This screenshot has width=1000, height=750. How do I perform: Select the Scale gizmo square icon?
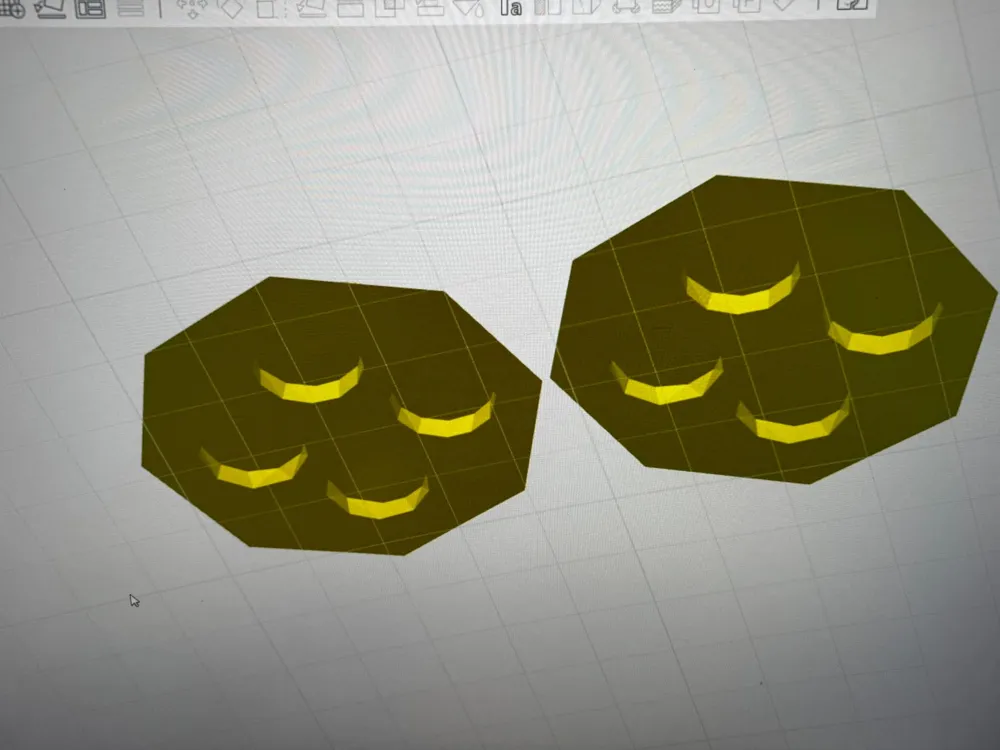267,8
